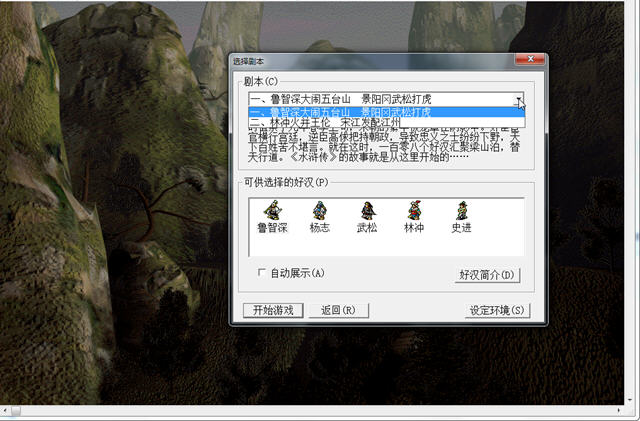The width and height of the screenshot is (640, 421).
Task: Go back with 返回(R) button
Action: tap(338, 310)
